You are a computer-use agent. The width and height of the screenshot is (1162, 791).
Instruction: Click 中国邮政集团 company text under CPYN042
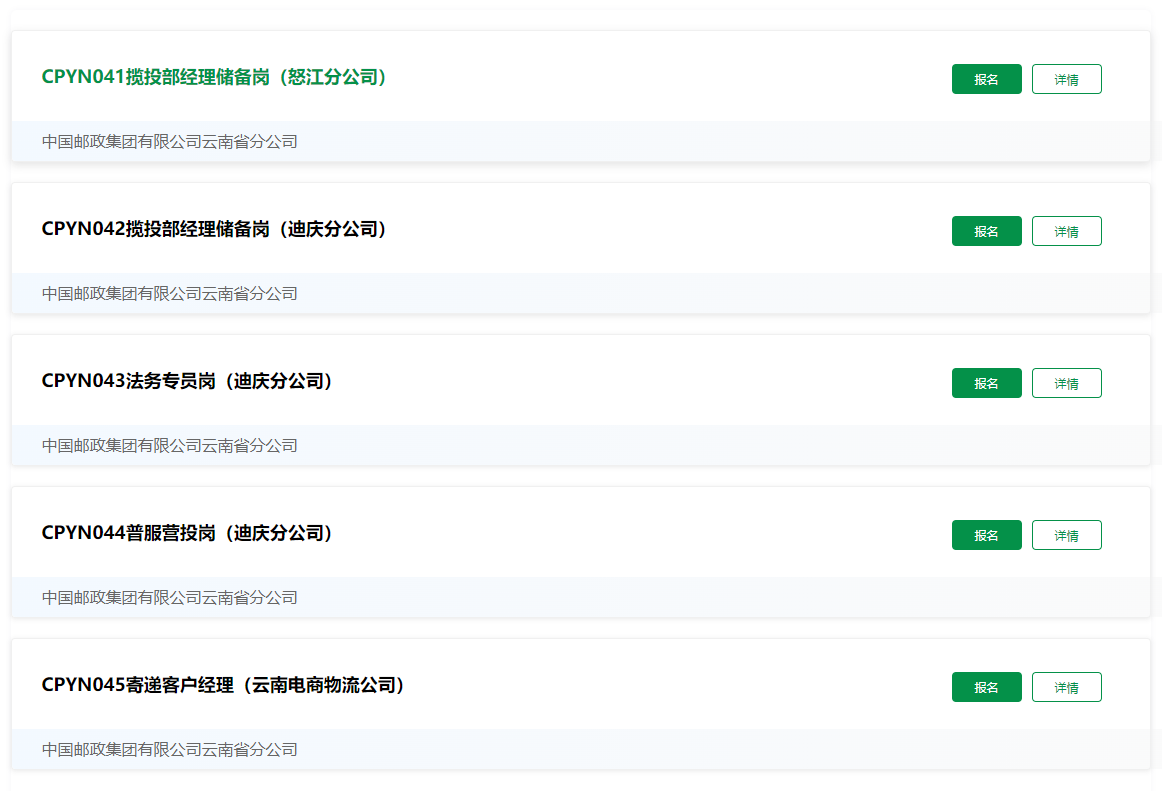170,294
